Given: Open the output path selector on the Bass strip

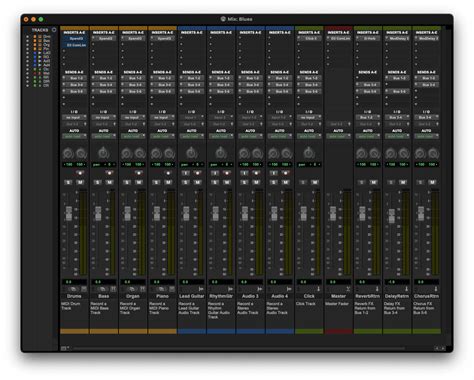Looking at the screenshot, I should 104,124.
